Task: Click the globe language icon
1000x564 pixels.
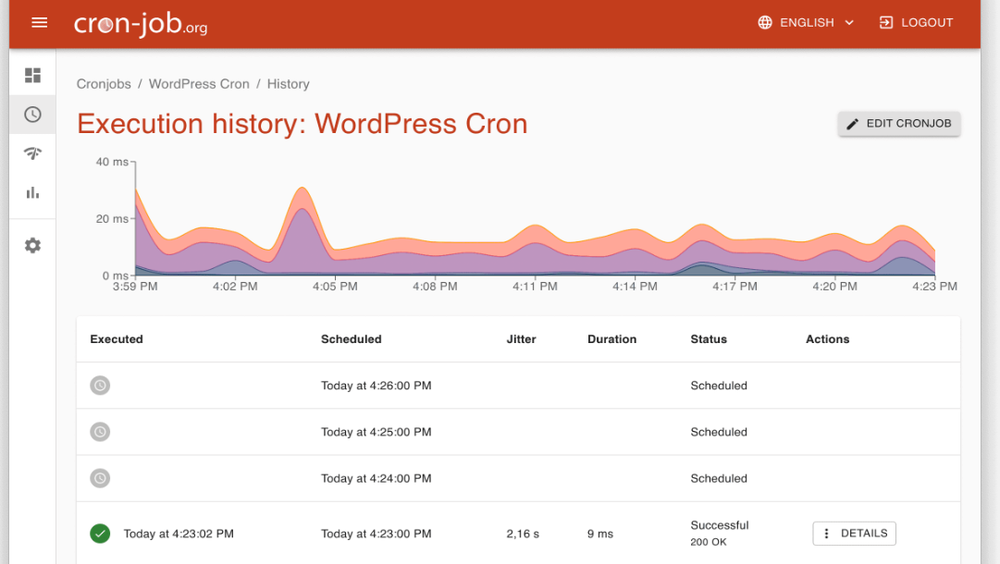Action: coord(765,22)
